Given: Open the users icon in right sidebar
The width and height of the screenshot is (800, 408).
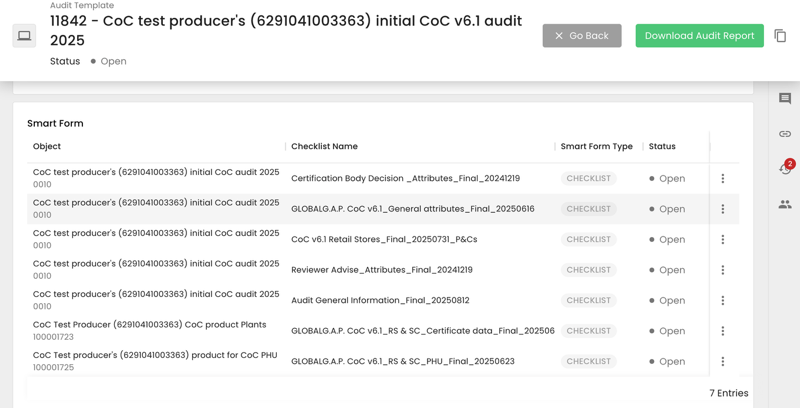Looking at the screenshot, I should click(785, 204).
